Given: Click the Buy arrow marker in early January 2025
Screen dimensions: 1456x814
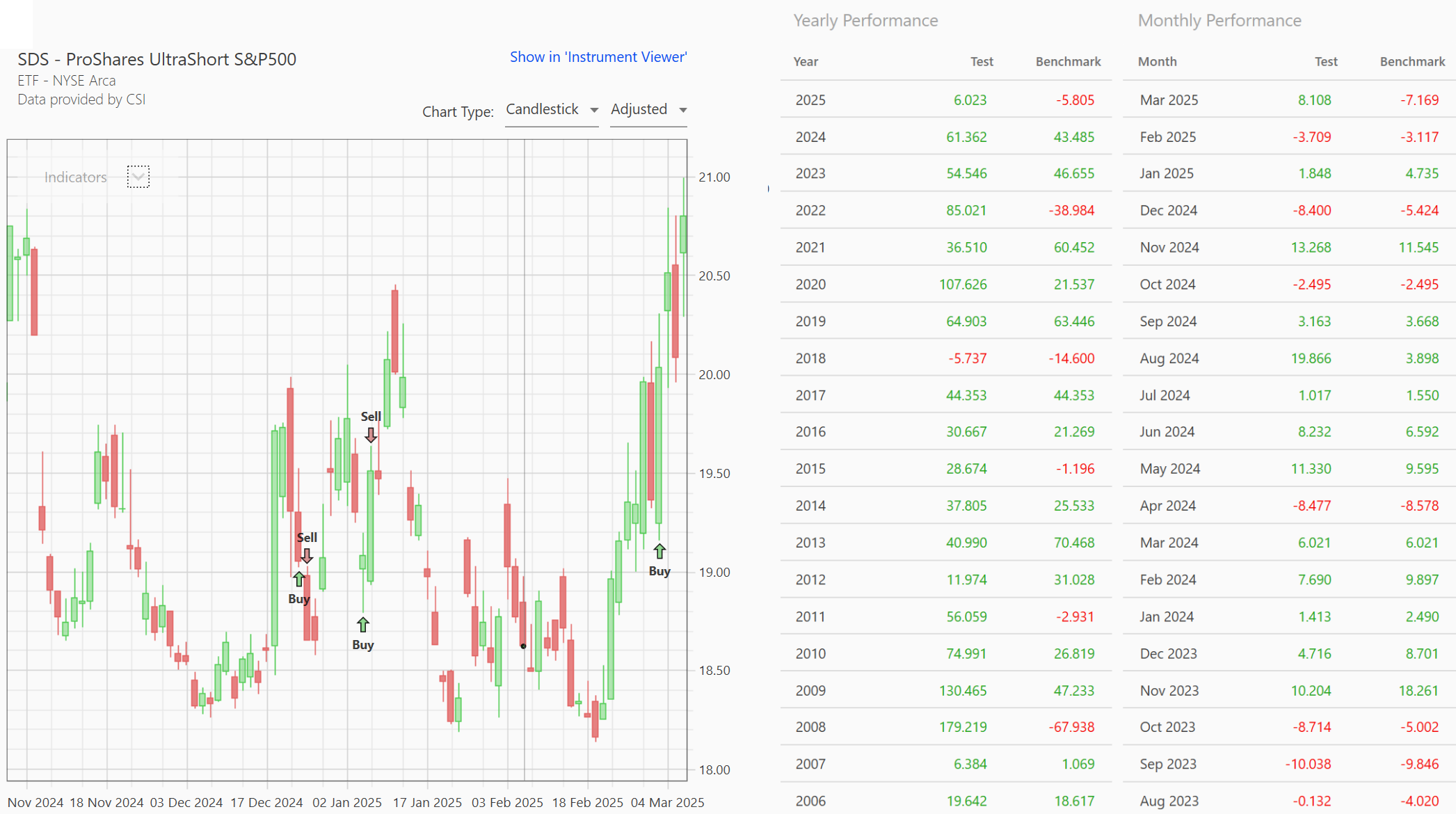Looking at the screenshot, I should coord(363,624).
